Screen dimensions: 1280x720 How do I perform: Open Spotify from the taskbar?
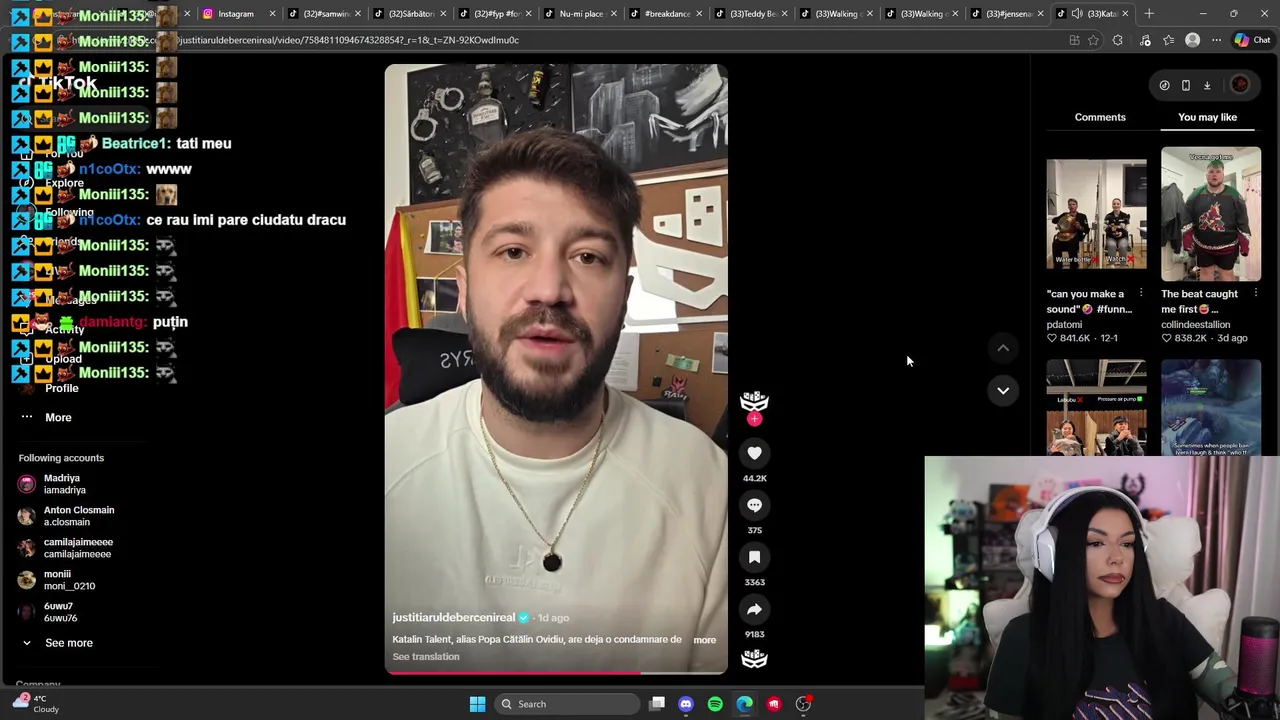(x=715, y=704)
